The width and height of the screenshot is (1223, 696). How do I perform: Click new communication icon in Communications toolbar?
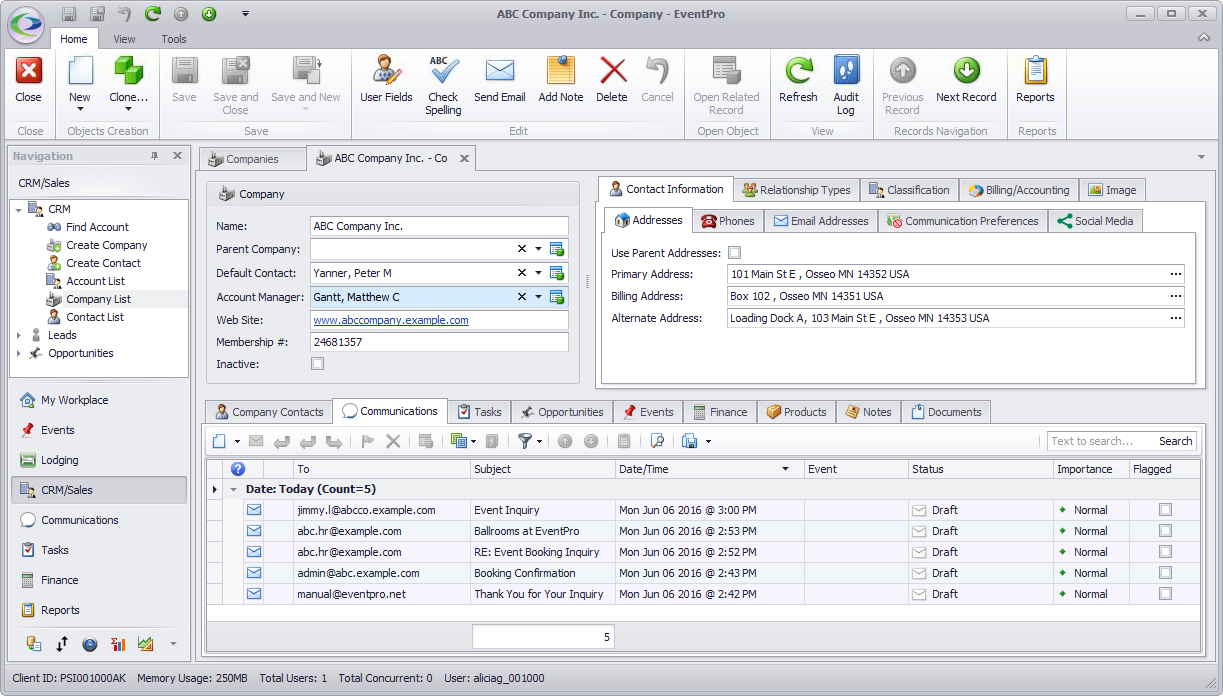[x=220, y=441]
